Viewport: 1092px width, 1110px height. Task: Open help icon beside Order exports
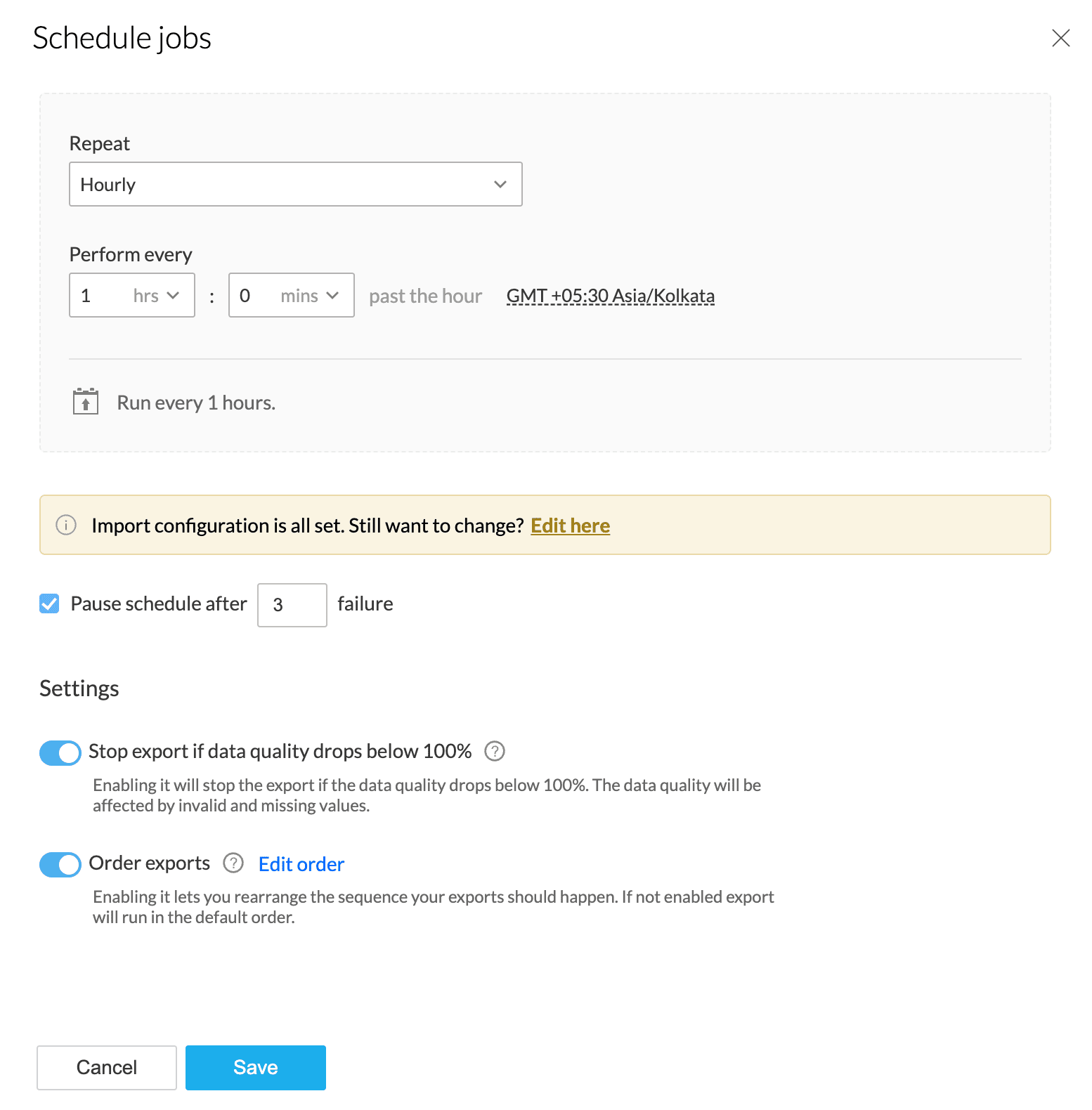point(233,863)
